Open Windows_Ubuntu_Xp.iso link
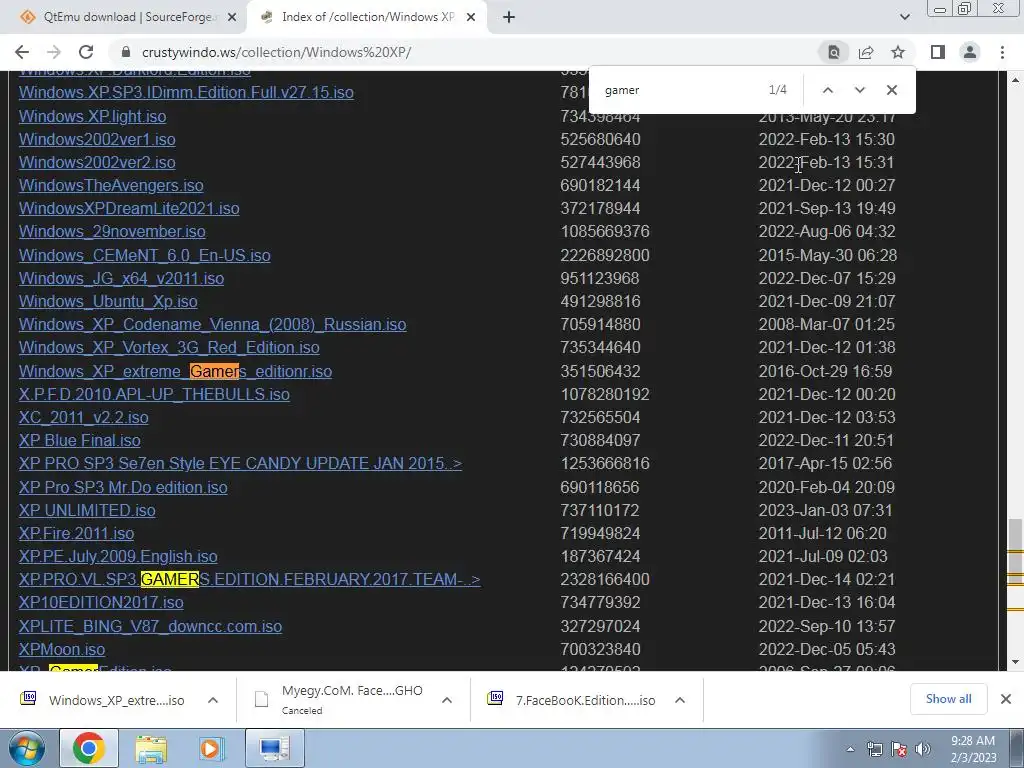Screen dimensions: 1024x768 [108, 301]
